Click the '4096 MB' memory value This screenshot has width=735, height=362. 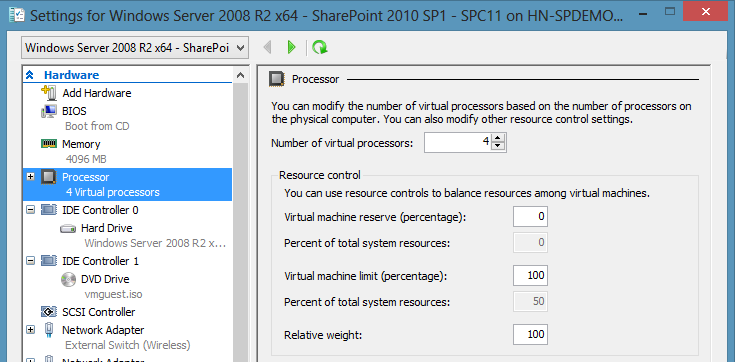[86, 159]
